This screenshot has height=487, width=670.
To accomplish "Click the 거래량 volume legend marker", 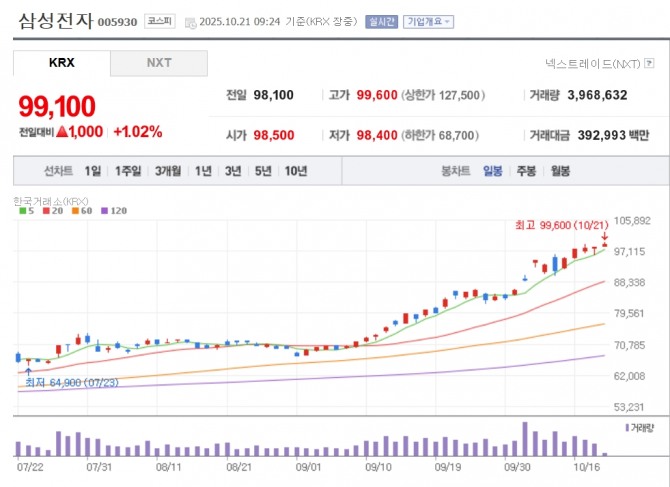I will [627, 427].
